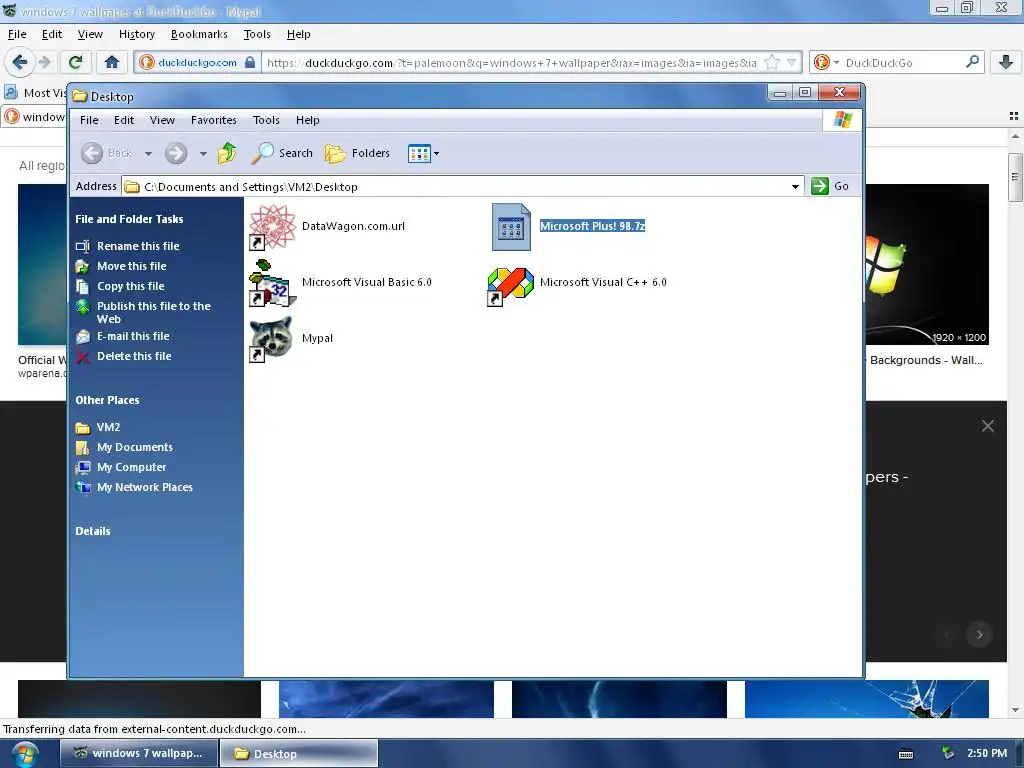Image resolution: width=1024 pixels, height=768 pixels.
Task: Open the Explorer Favorites menu
Action: point(214,120)
